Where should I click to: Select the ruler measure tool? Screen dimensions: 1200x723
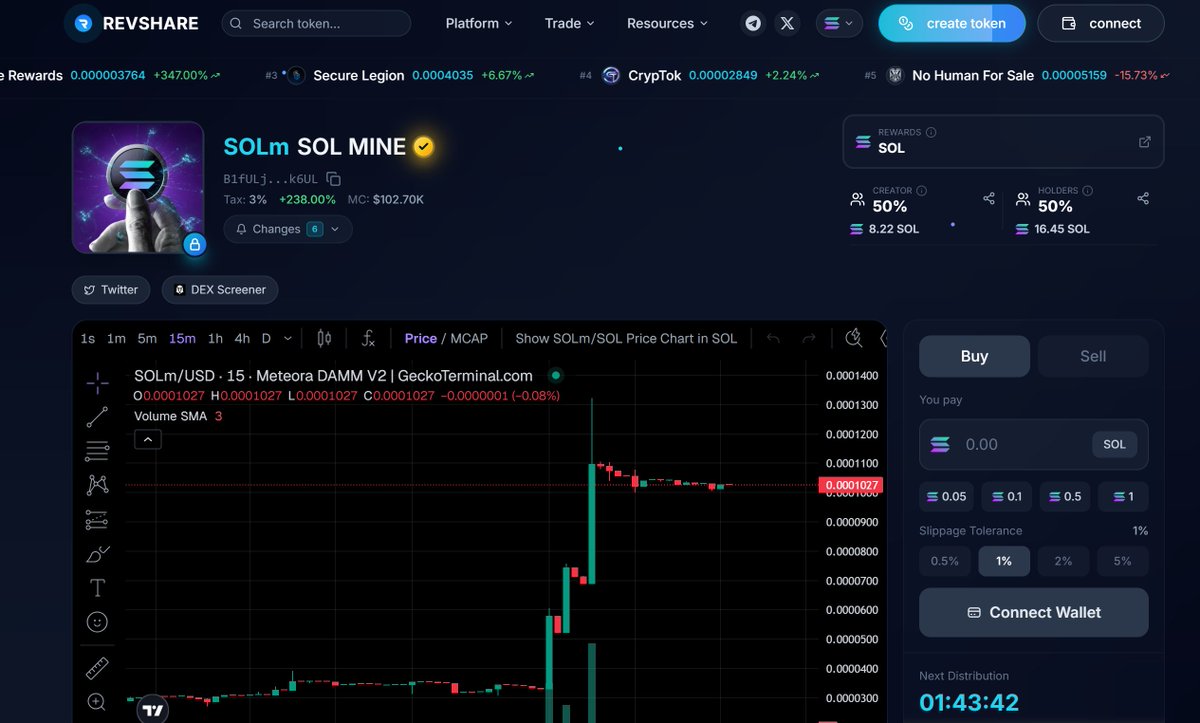[97, 668]
